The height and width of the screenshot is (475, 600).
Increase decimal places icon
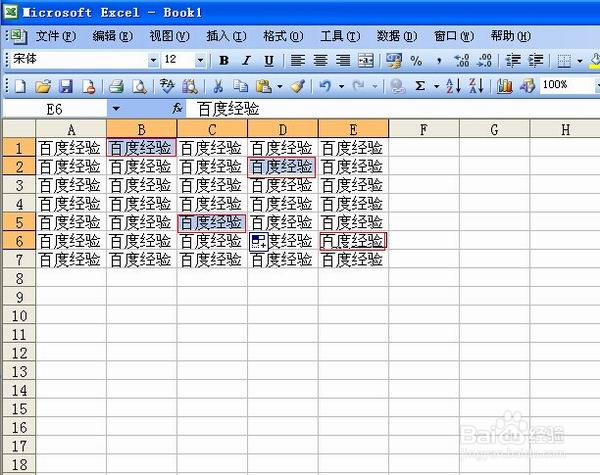pos(461,60)
